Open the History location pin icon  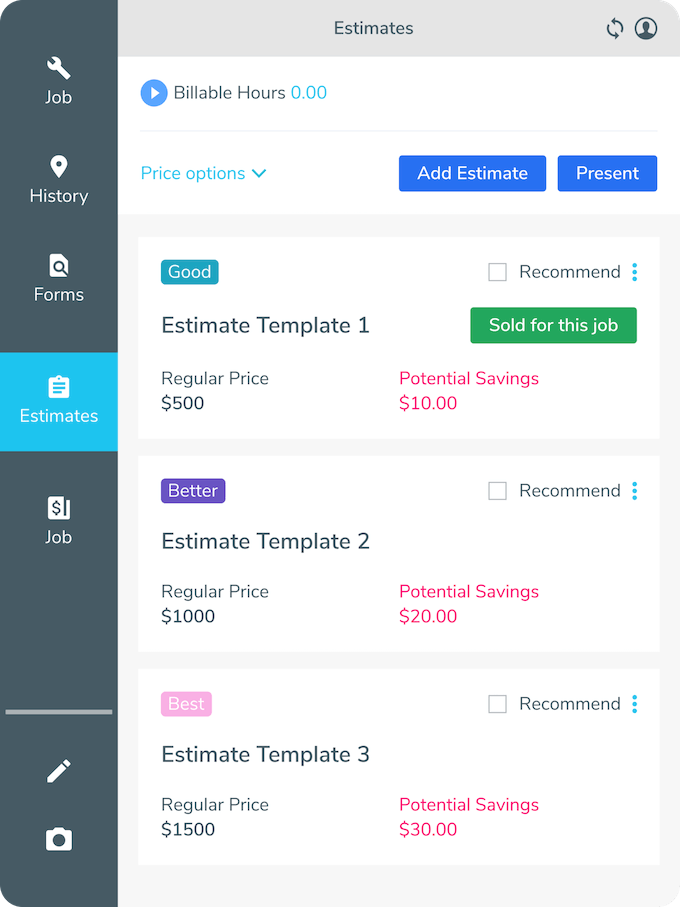click(x=58, y=167)
